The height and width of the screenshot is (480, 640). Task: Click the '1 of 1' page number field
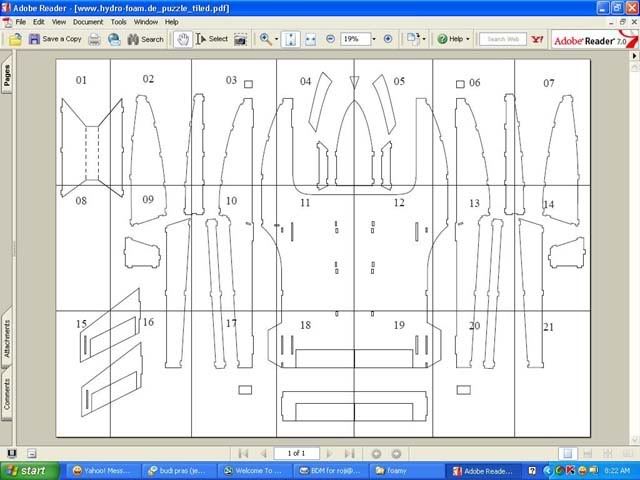(x=296, y=453)
